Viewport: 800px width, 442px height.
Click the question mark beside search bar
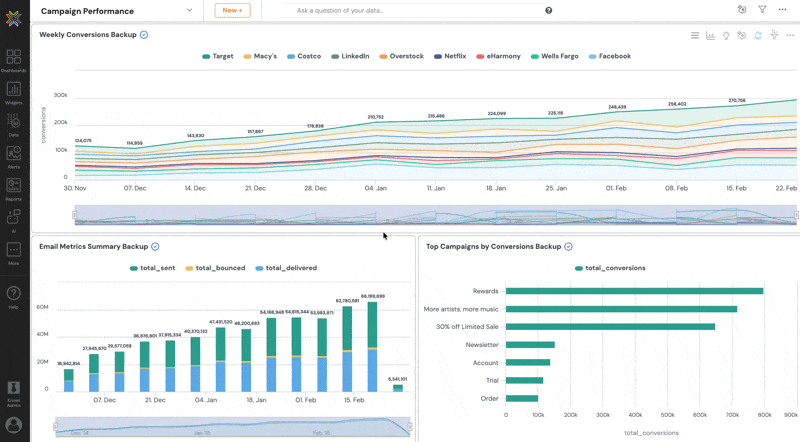point(548,10)
